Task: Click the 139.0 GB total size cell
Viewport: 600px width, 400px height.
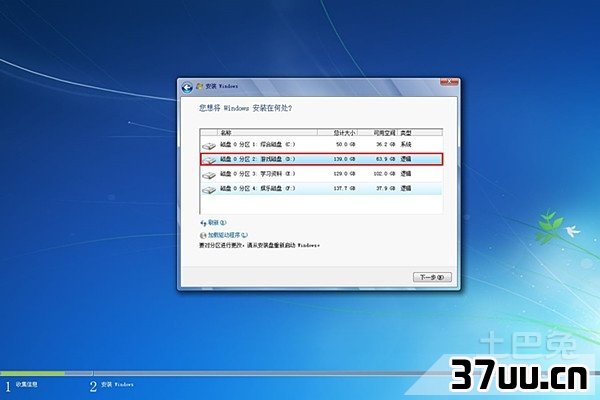Action: pyautogui.click(x=344, y=159)
